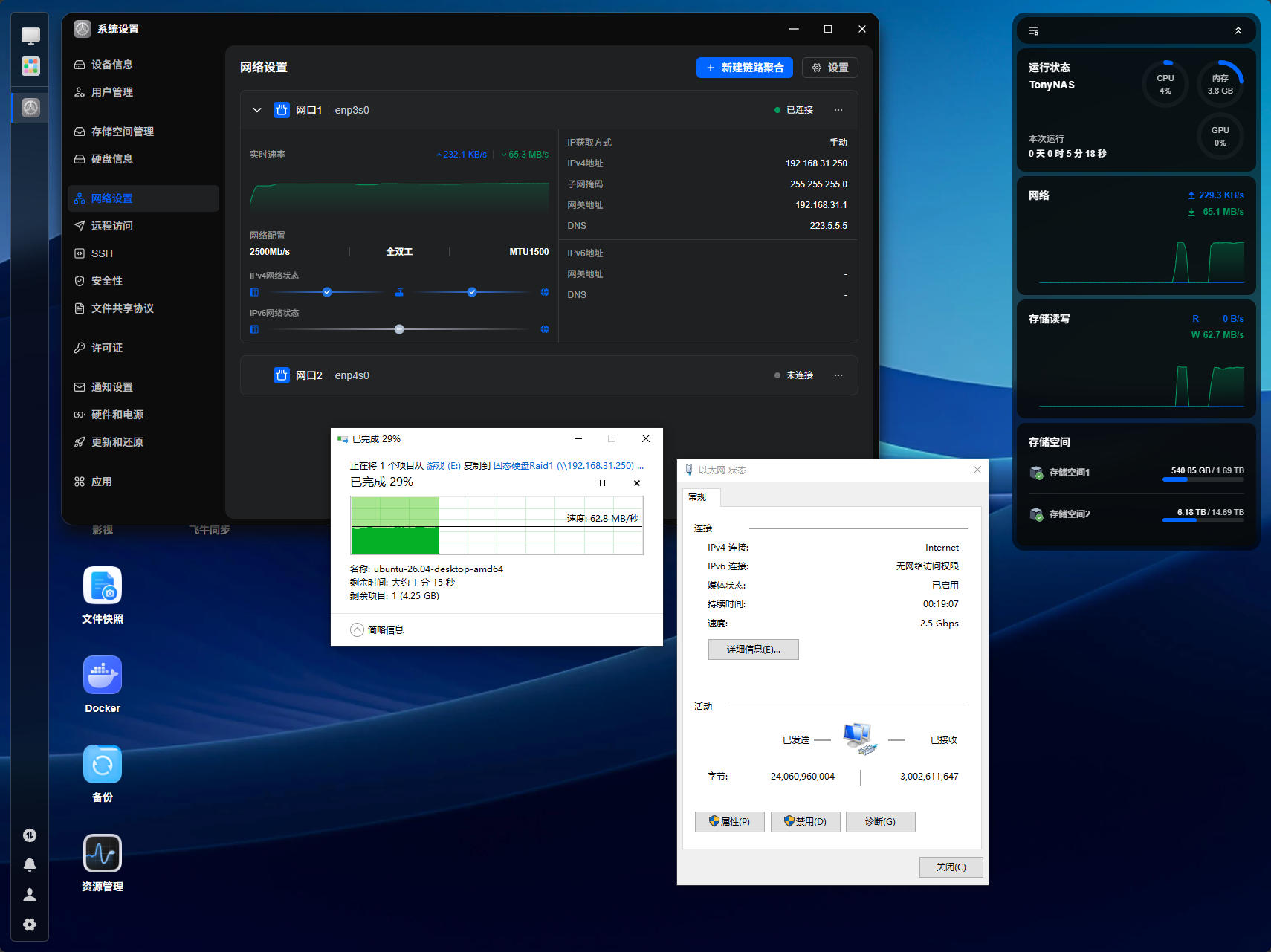Open the desktop icon in left dock

point(30,35)
